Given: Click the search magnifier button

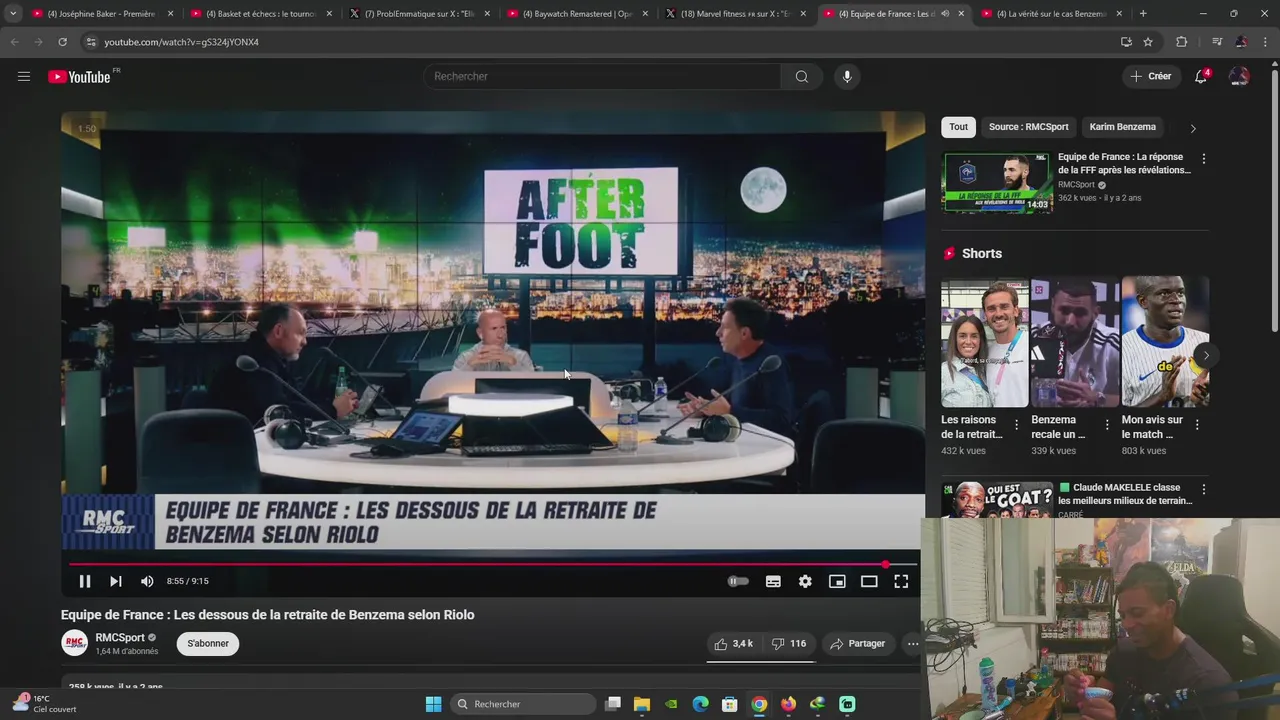Looking at the screenshot, I should [802, 76].
